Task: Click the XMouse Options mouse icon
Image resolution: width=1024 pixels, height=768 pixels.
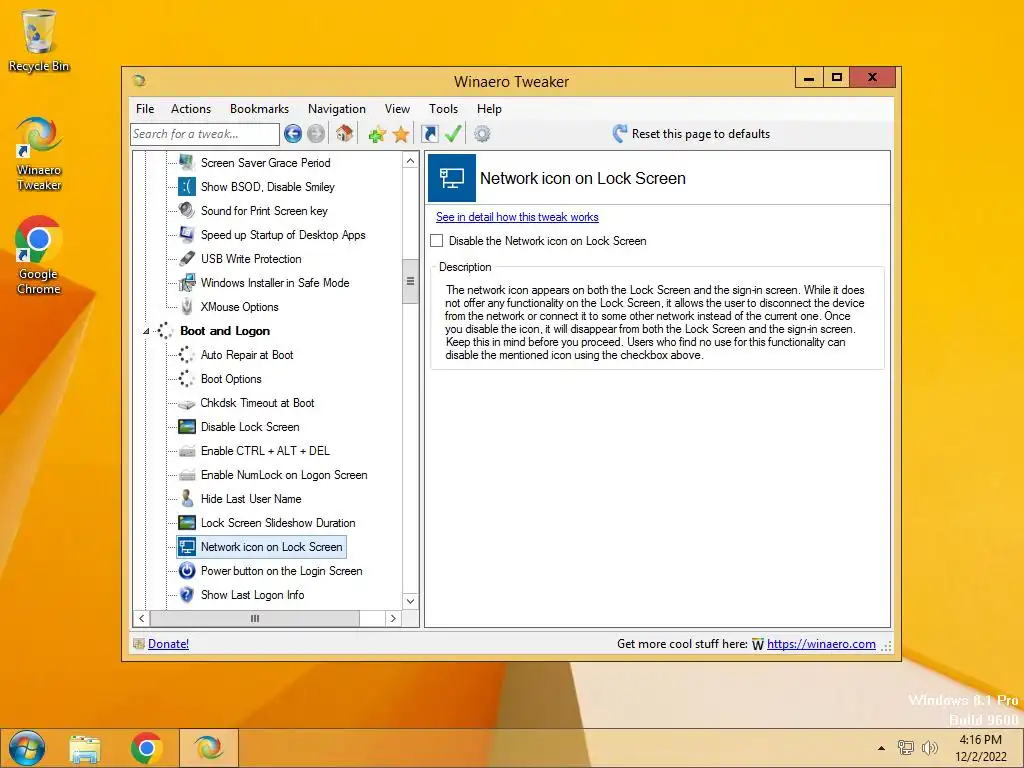Action: click(x=187, y=306)
